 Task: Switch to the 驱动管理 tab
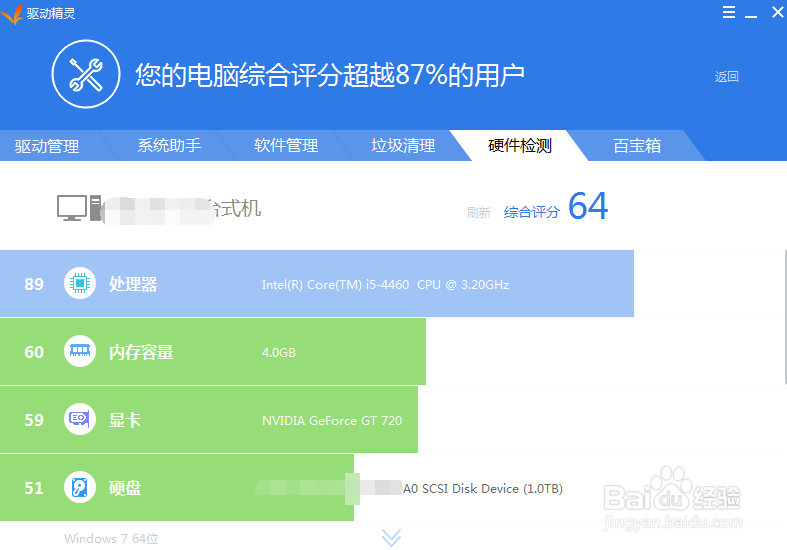[x=47, y=146]
